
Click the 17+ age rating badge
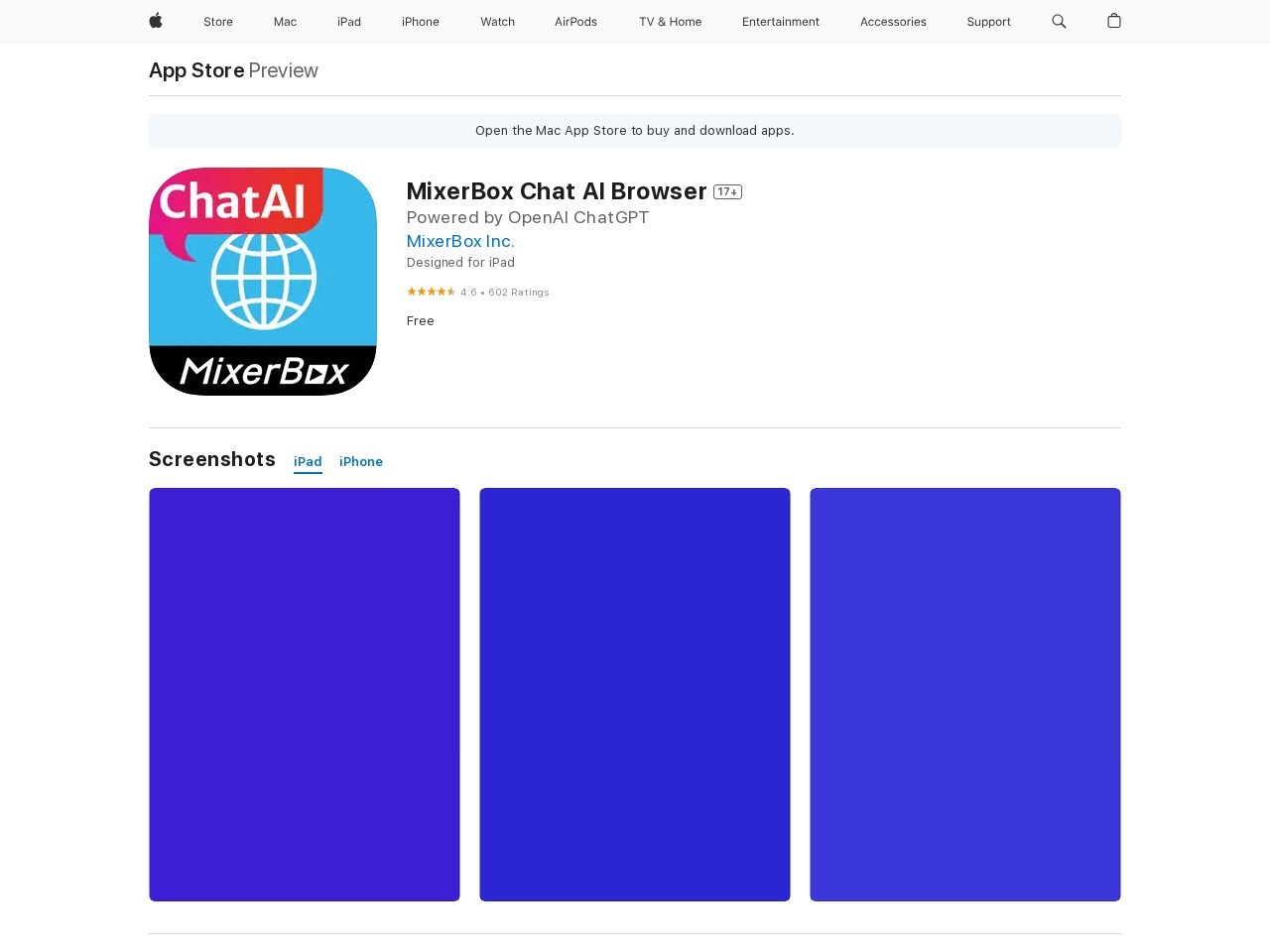tap(727, 191)
